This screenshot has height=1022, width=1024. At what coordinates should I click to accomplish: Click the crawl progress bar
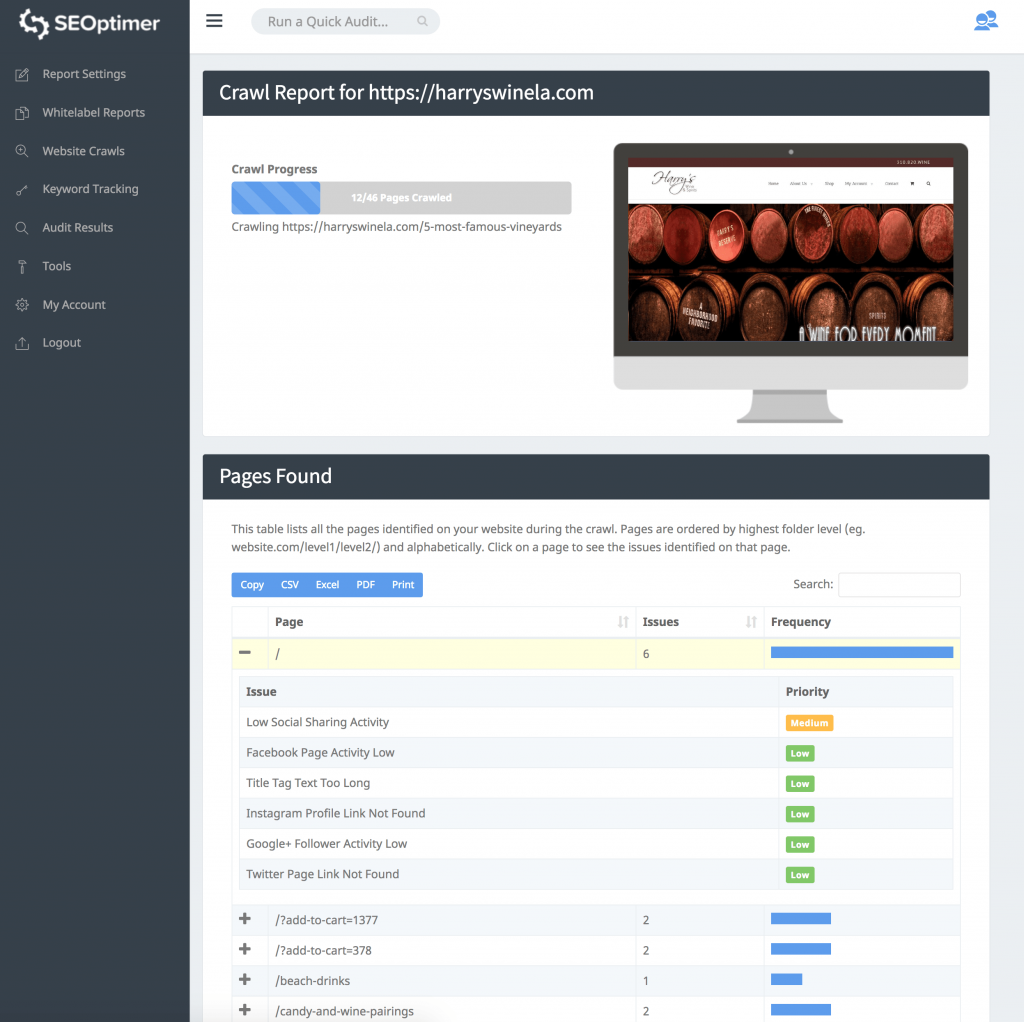pos(401,198)
